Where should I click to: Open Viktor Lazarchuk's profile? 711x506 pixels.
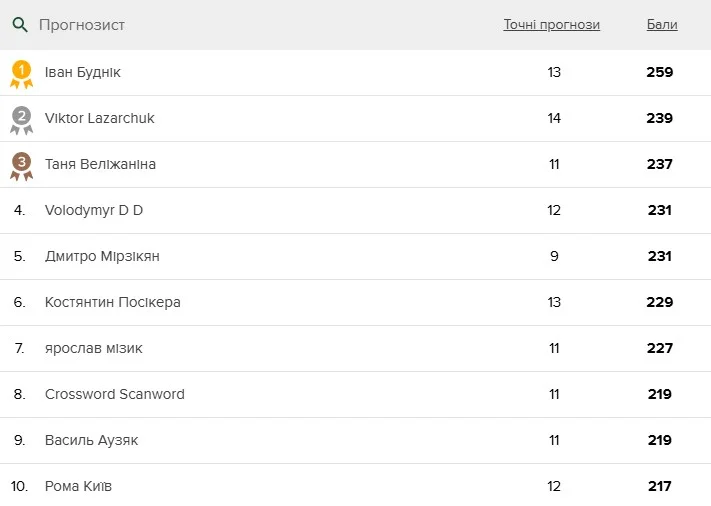pos(99,118)
